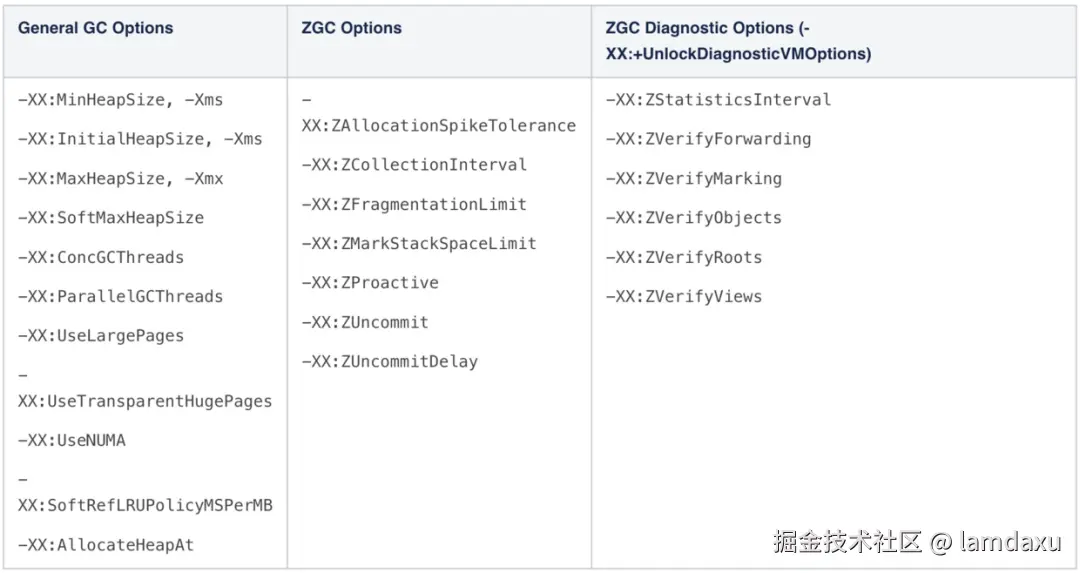Click the ZGC Options column header

351,28
